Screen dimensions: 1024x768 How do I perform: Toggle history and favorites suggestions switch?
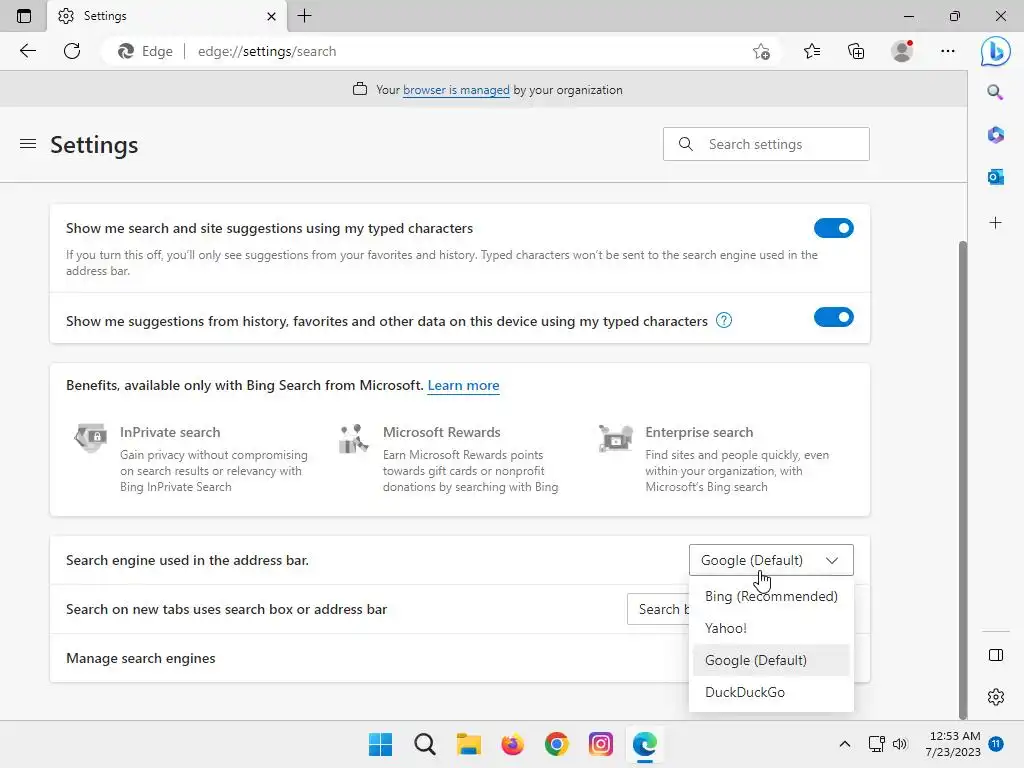coord(833,317)
